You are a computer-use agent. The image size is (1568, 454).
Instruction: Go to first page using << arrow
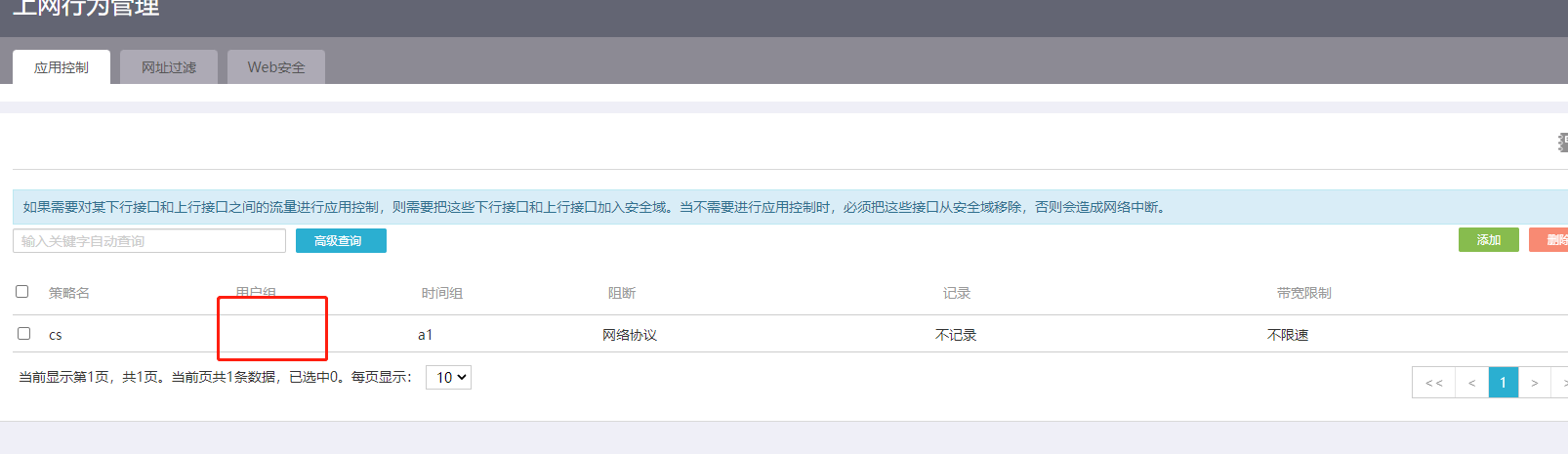[1433, 383]
